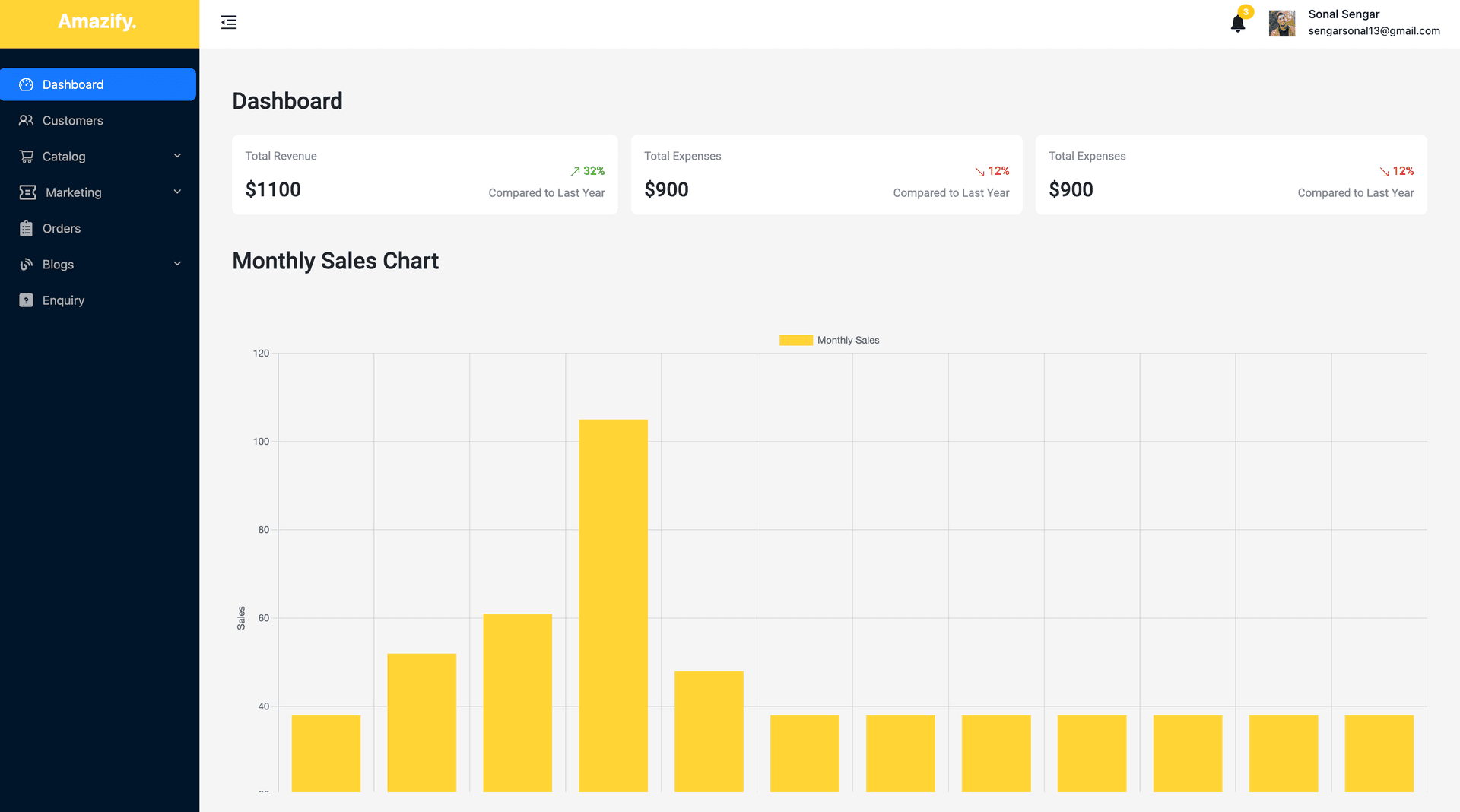This screenshot has width=1460, height=812.
Task: Click the tallest bar in sales chart
Action: point(613,604)
